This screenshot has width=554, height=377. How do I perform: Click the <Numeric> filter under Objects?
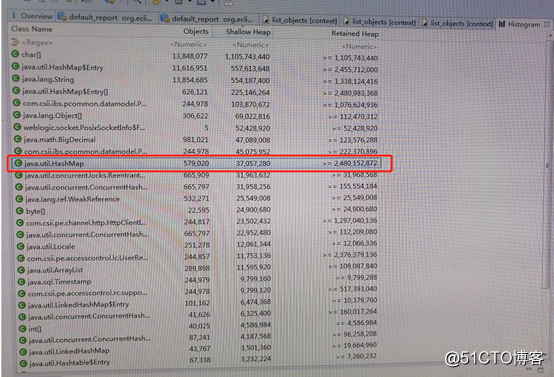click(188, 45)
